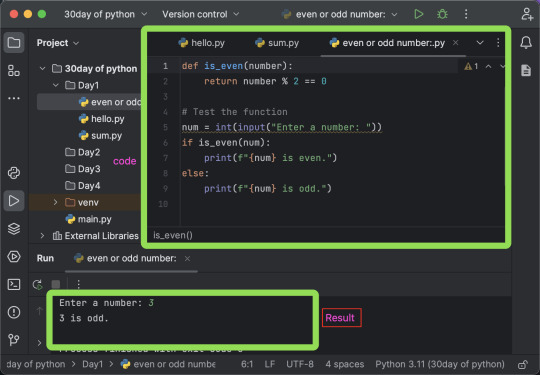Select the Day3 folder
The image size is (540, 375).
point(83,169)
